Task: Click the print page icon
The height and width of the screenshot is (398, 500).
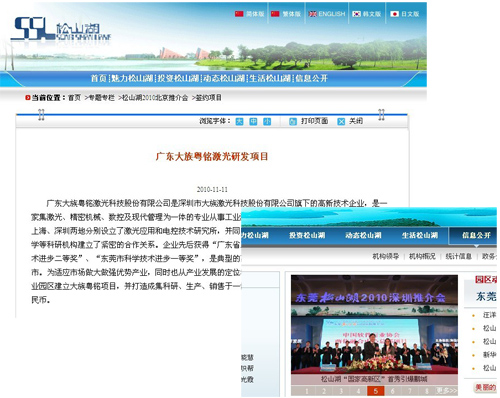Action: (x=293, y=122)
